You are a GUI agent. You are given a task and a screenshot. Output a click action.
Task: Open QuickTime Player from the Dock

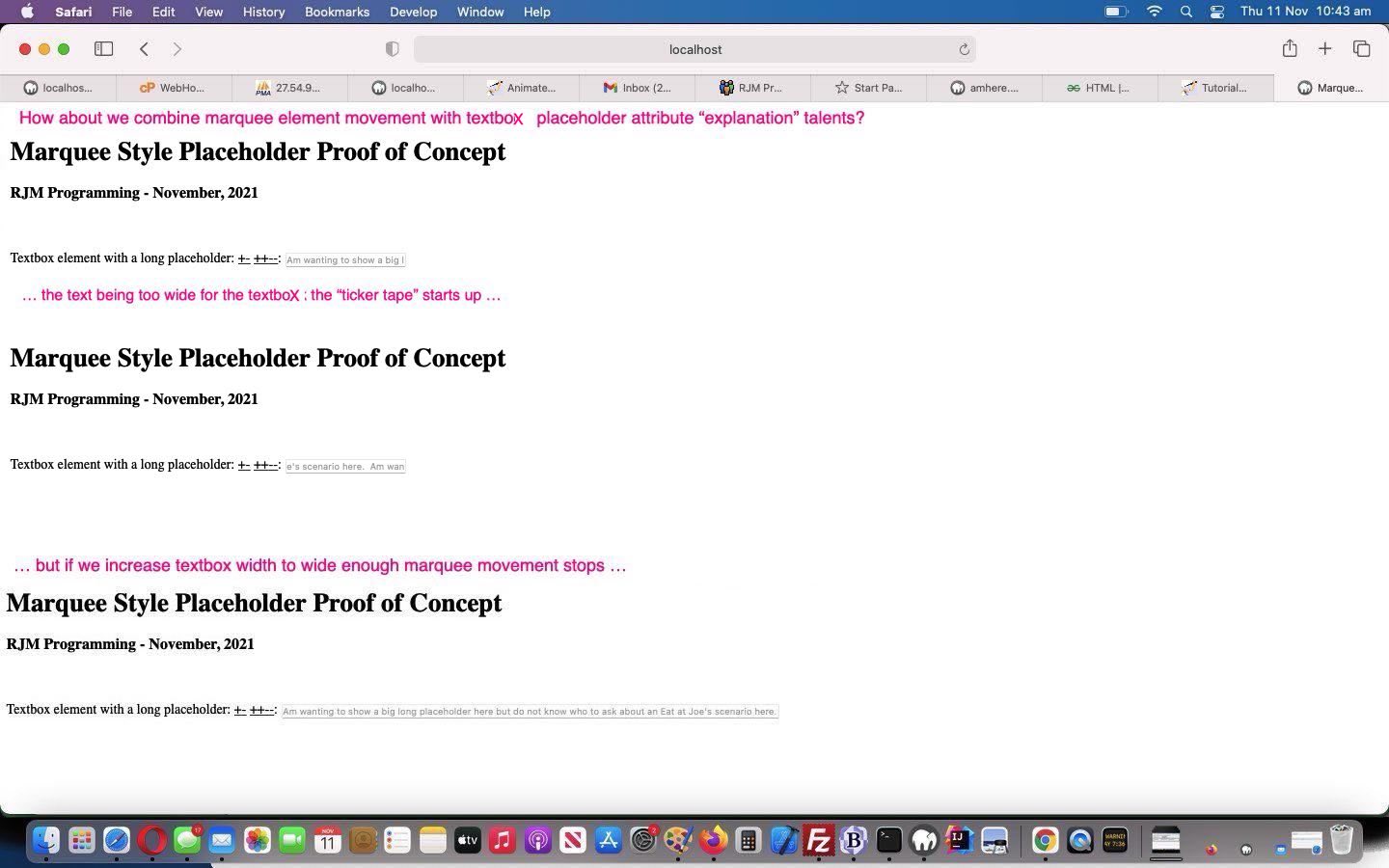1079,840
